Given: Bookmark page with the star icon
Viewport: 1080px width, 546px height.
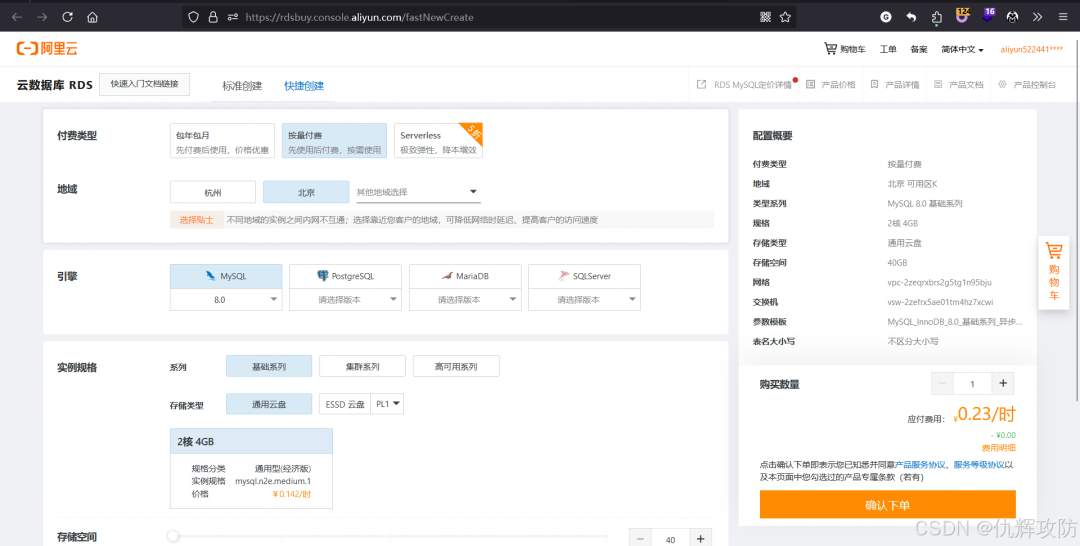Looking at the screenshot, I should [785, 17].
